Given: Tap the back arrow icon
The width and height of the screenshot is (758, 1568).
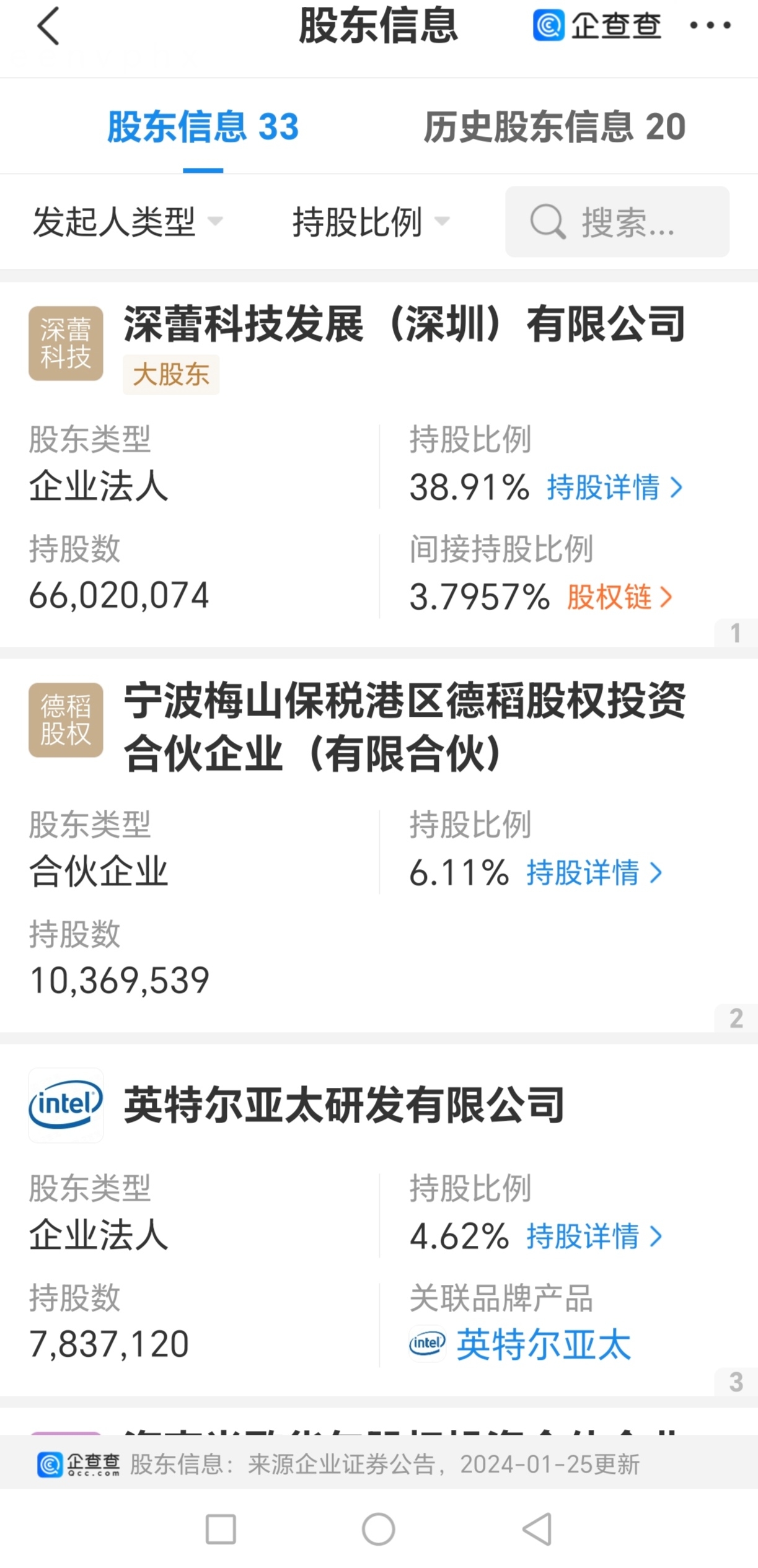Looking at the screenshot, I should [x=48, y=27].
